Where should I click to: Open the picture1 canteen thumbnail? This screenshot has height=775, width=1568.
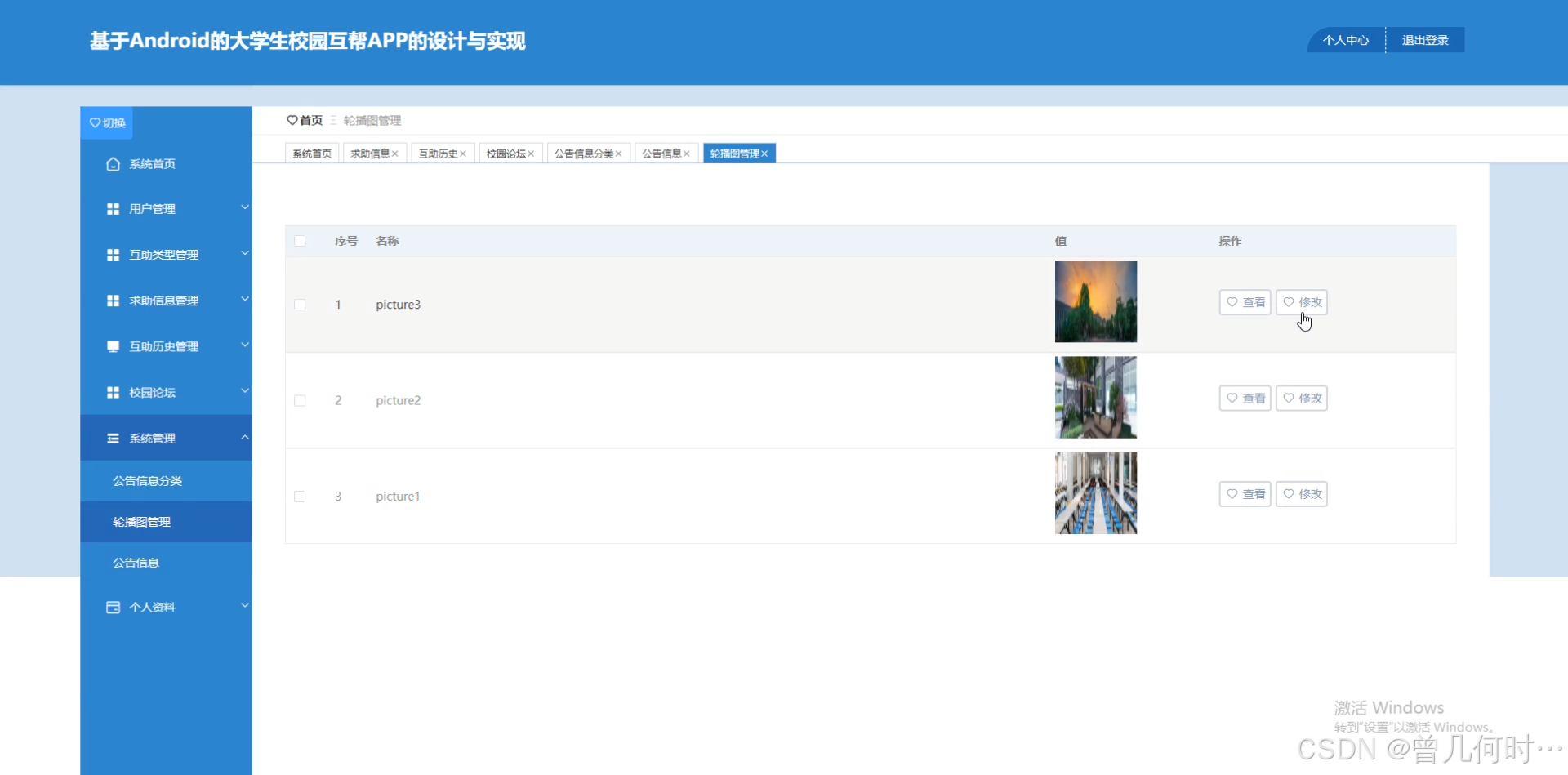pos(1096,493)
